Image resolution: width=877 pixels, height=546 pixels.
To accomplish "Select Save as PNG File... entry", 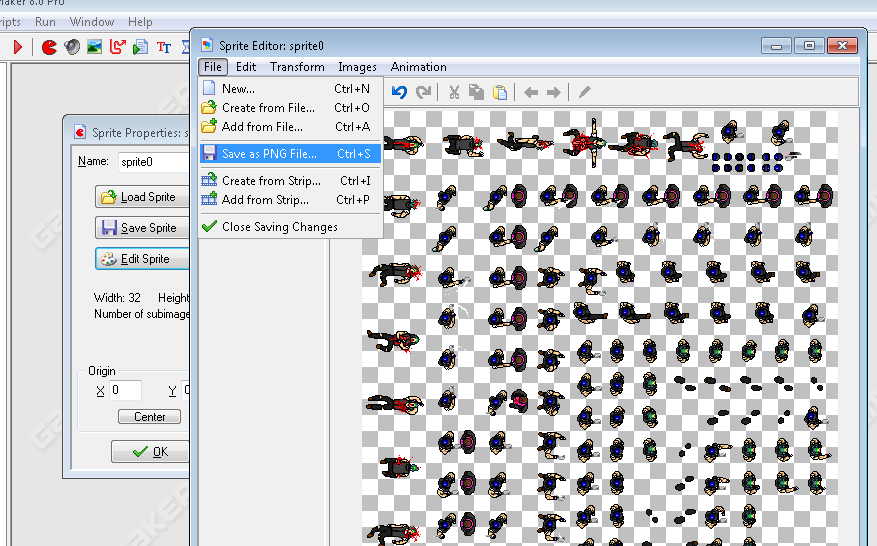I will coord(290,153).
